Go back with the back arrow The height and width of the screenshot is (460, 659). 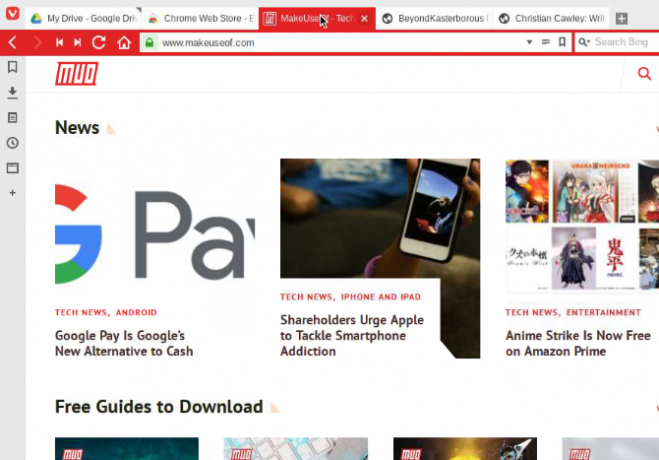click(13, 42)
